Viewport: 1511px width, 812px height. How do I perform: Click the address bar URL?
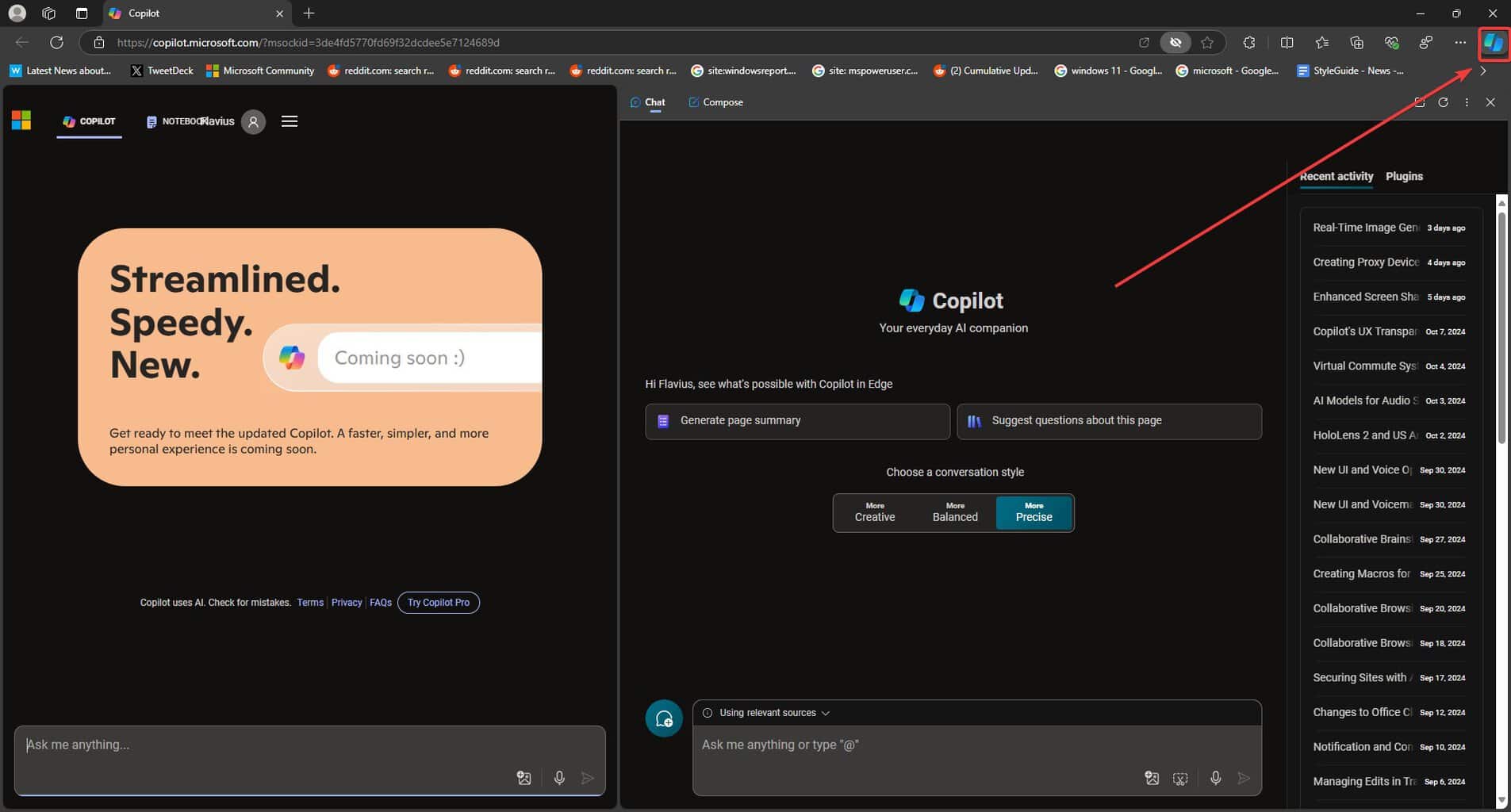pos(308,43)
